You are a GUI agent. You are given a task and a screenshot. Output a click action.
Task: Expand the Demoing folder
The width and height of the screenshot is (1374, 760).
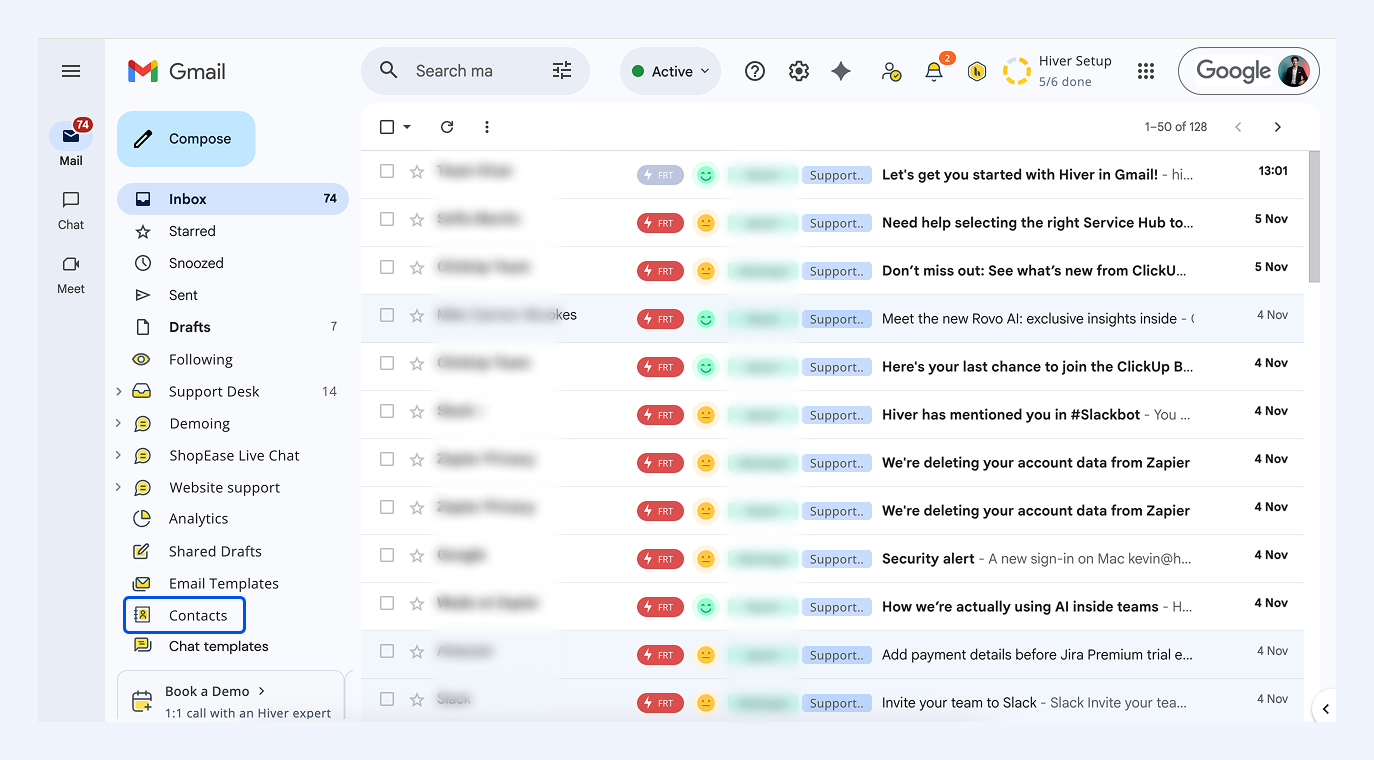point(118,423)
